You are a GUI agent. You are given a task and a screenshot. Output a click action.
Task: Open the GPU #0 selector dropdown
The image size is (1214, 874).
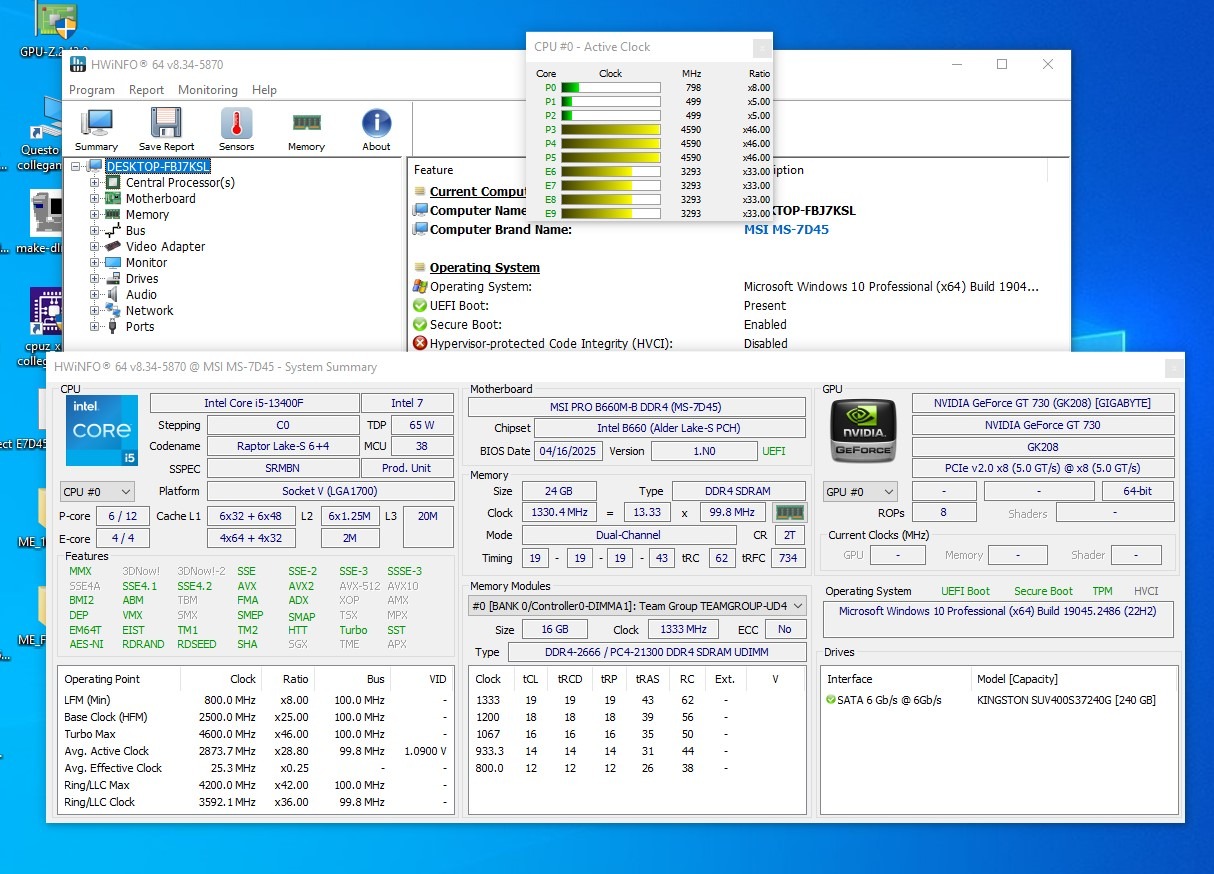pos(860,492)
